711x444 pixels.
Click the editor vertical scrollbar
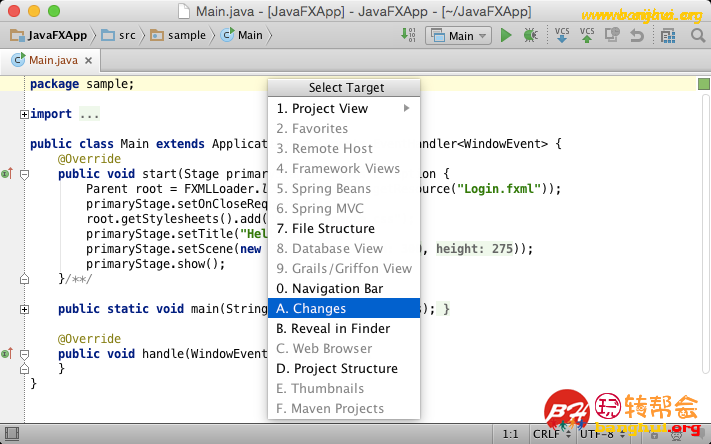(x=706, y=236)
